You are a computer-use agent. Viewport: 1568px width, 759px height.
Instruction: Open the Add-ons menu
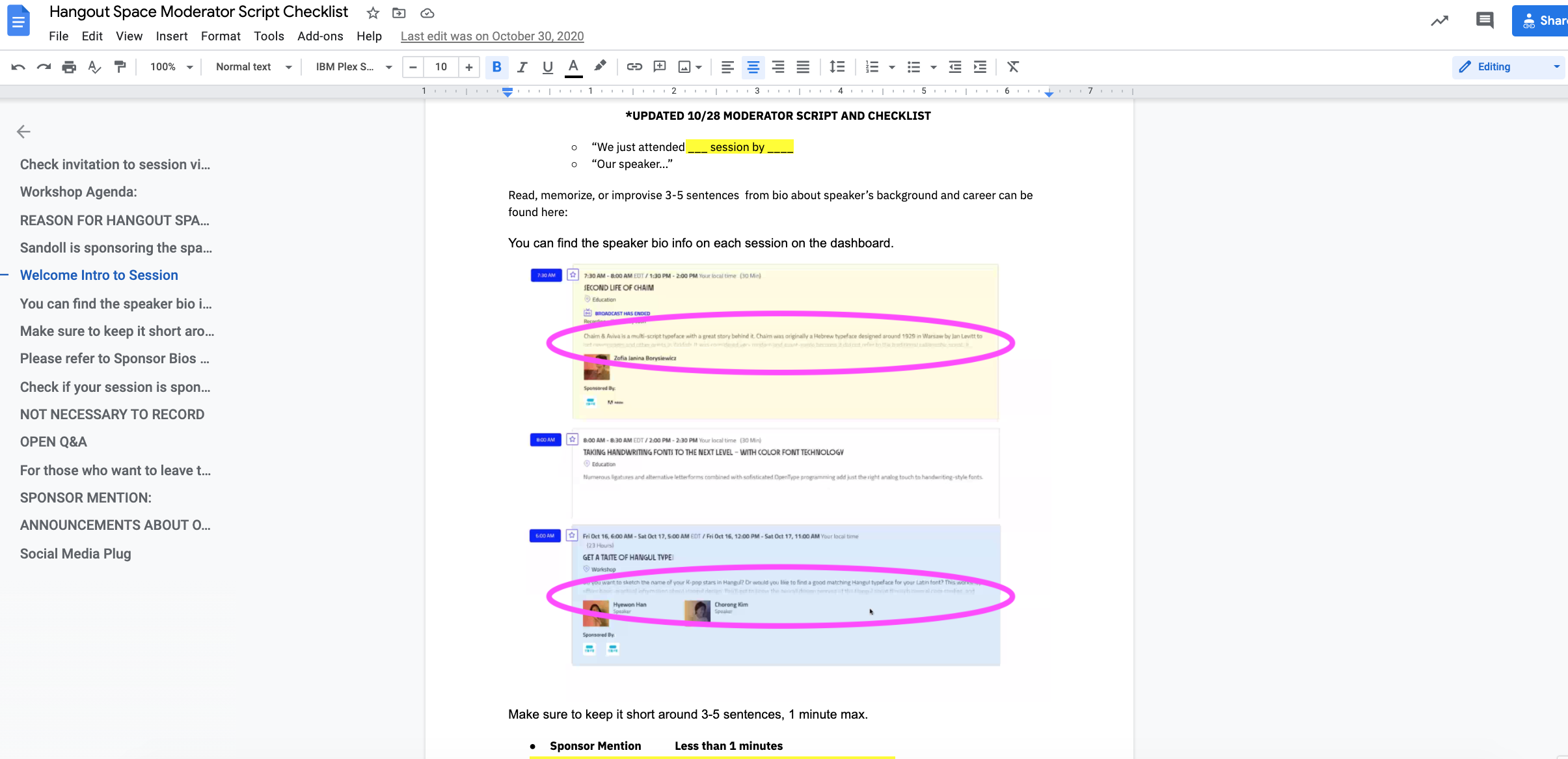[319, 36]
